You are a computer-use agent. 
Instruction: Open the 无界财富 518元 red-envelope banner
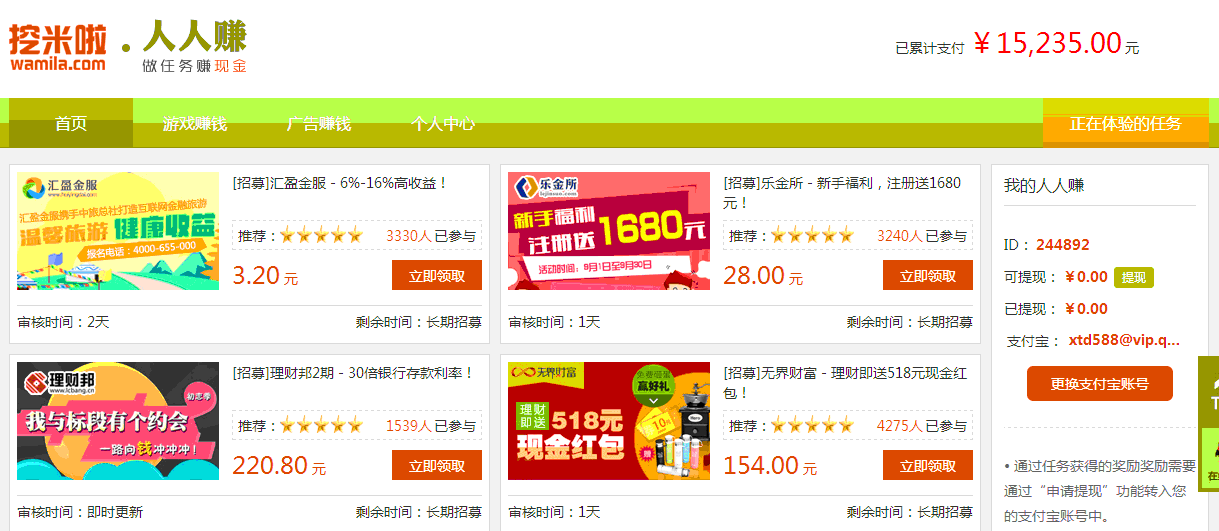click(x=609, y=421)
